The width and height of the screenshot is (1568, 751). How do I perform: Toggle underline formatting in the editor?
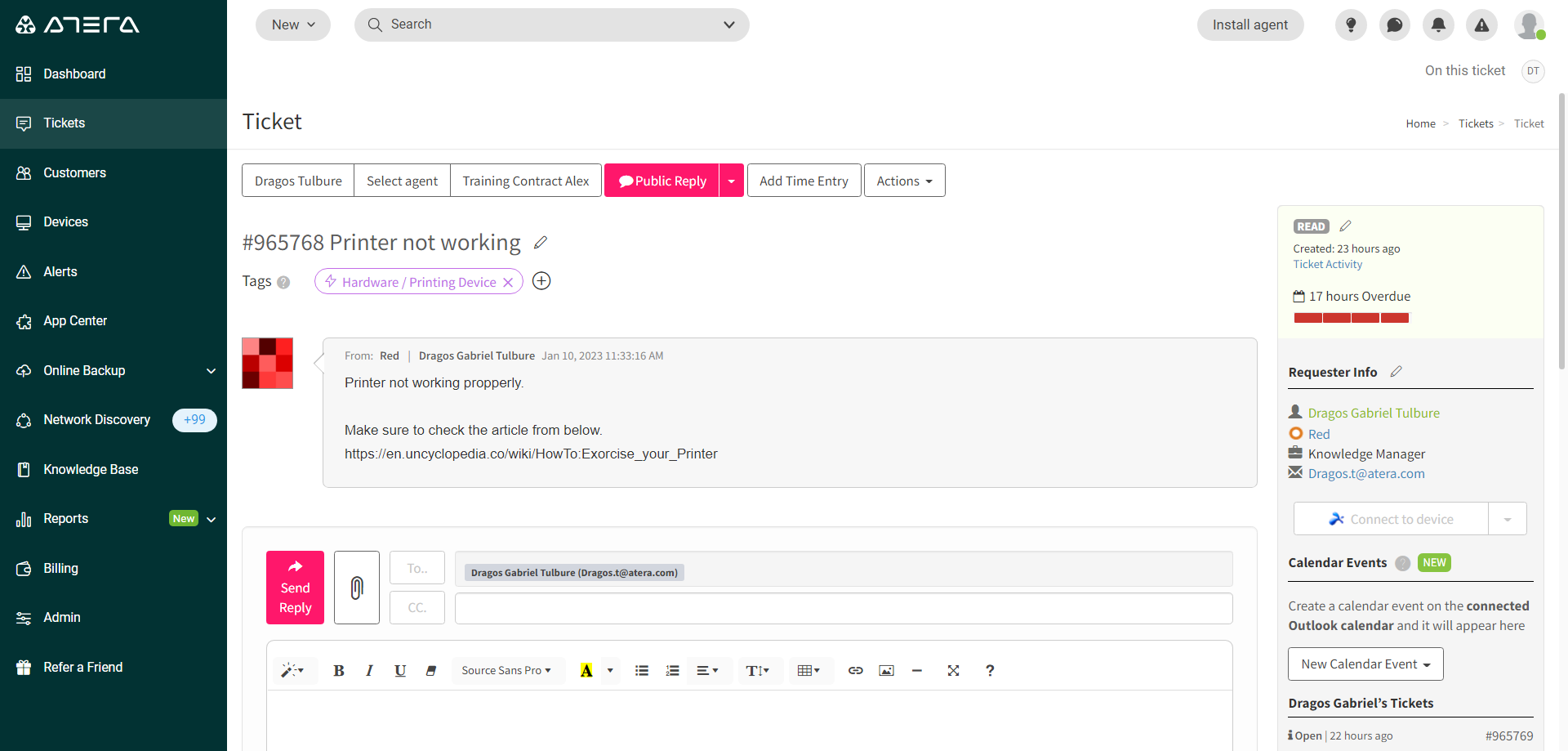tap(399, 670)
